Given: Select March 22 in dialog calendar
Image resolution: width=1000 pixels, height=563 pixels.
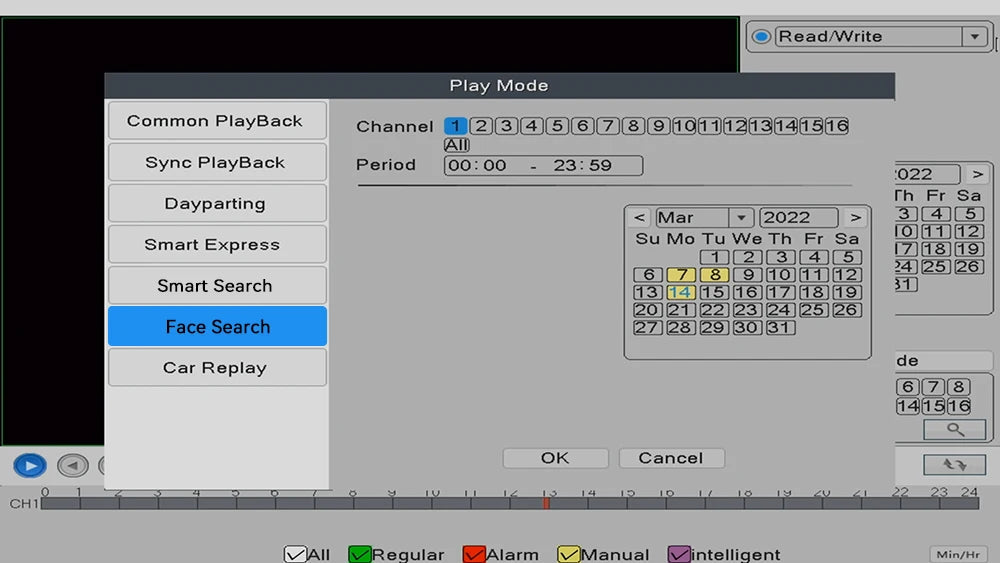Looking at the screenshot, I should 714,310.
